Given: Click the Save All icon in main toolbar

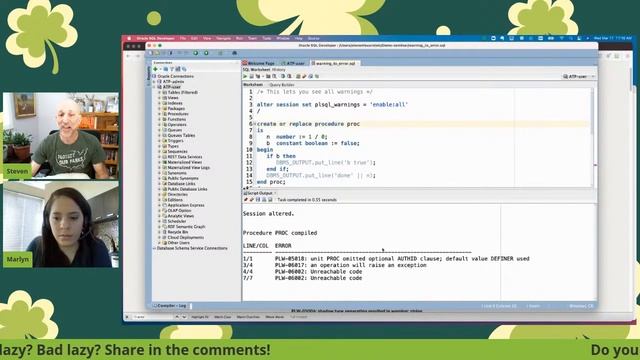Looking at the screenshot, I should [171, 53].
